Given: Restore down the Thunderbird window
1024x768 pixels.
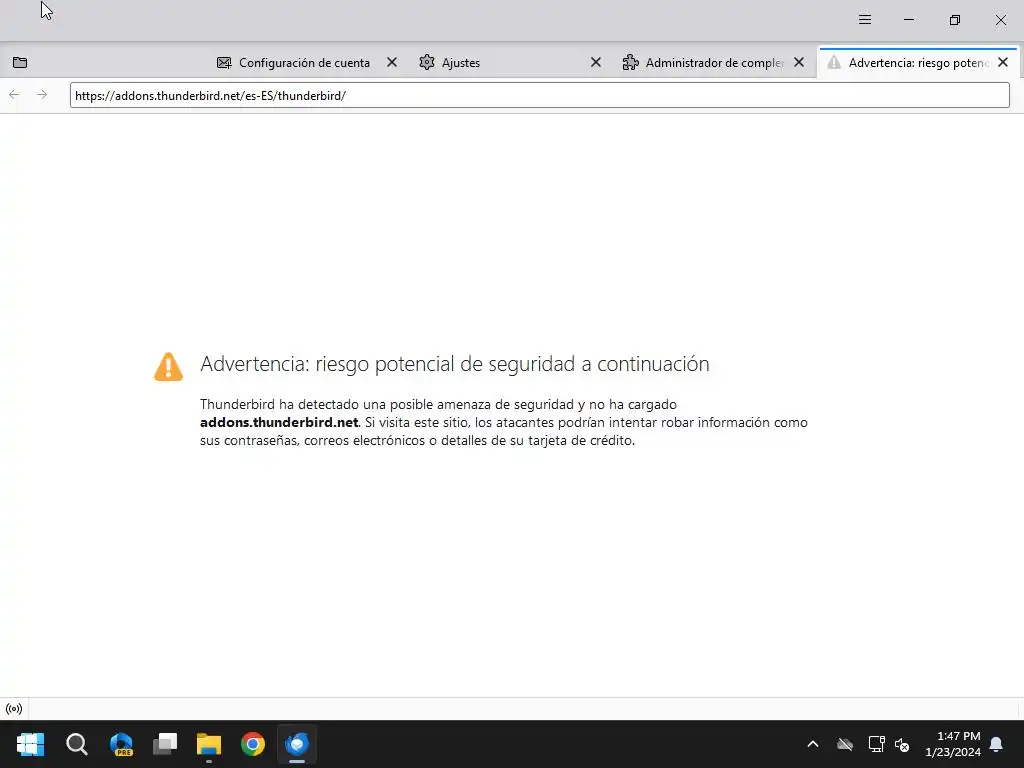Looking at the screenshot, I should tap(955, 20).
